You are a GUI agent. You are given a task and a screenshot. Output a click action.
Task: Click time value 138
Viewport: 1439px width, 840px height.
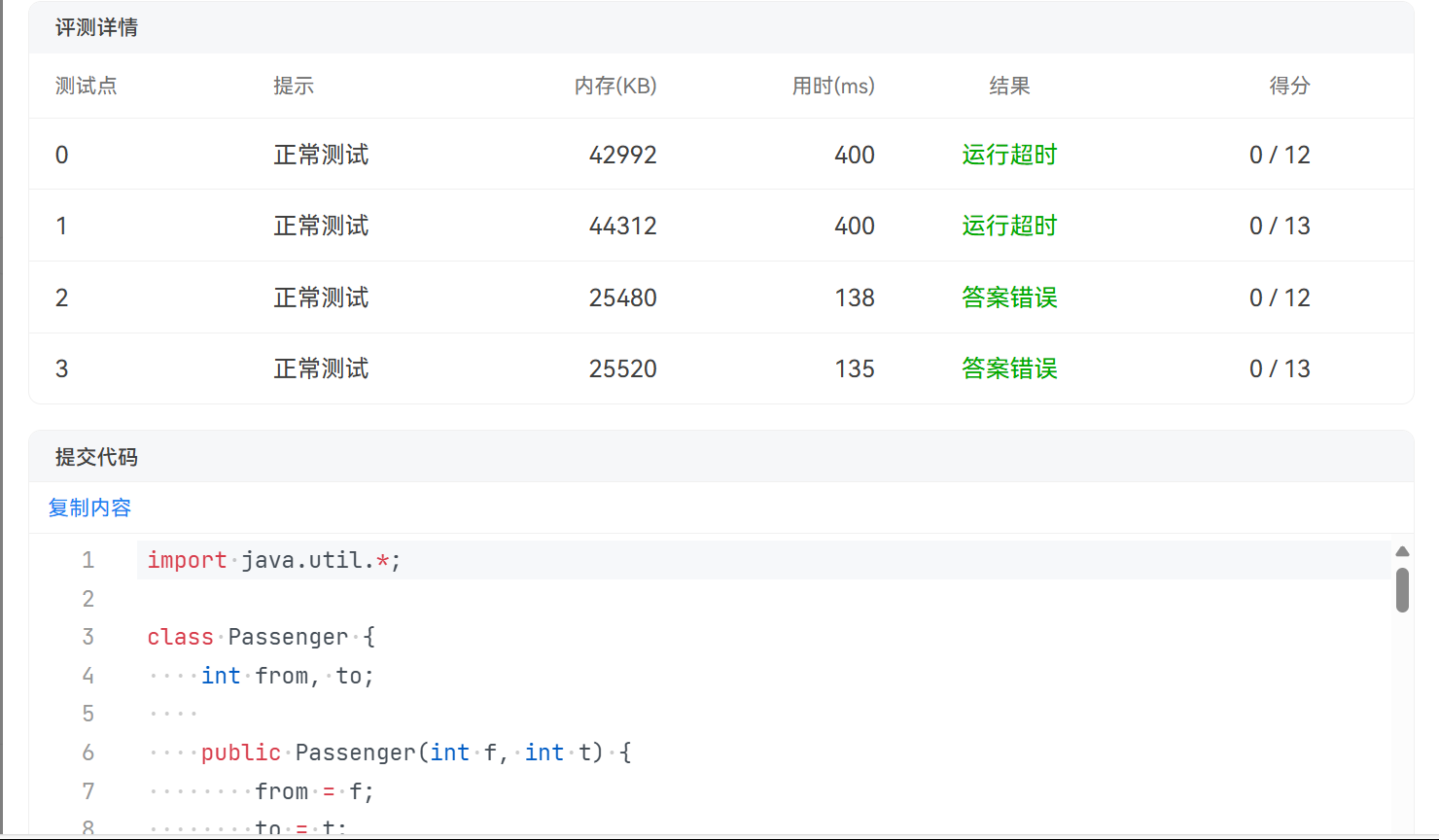click(x=855, y=297)
